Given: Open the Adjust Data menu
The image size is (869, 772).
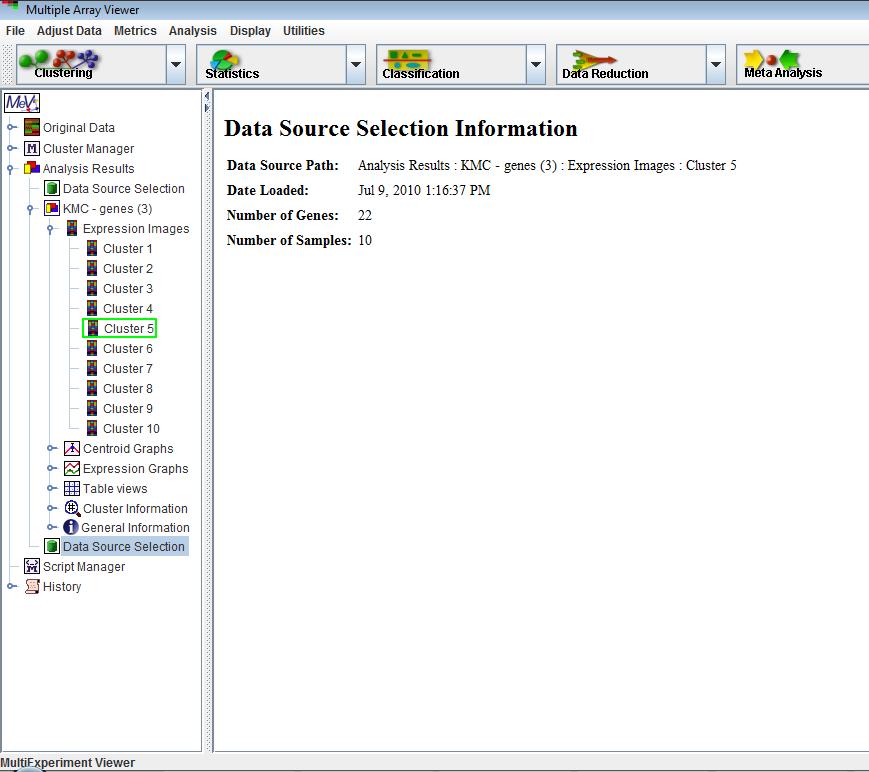Looking at the screenshot, I should [x=69, y=31].
